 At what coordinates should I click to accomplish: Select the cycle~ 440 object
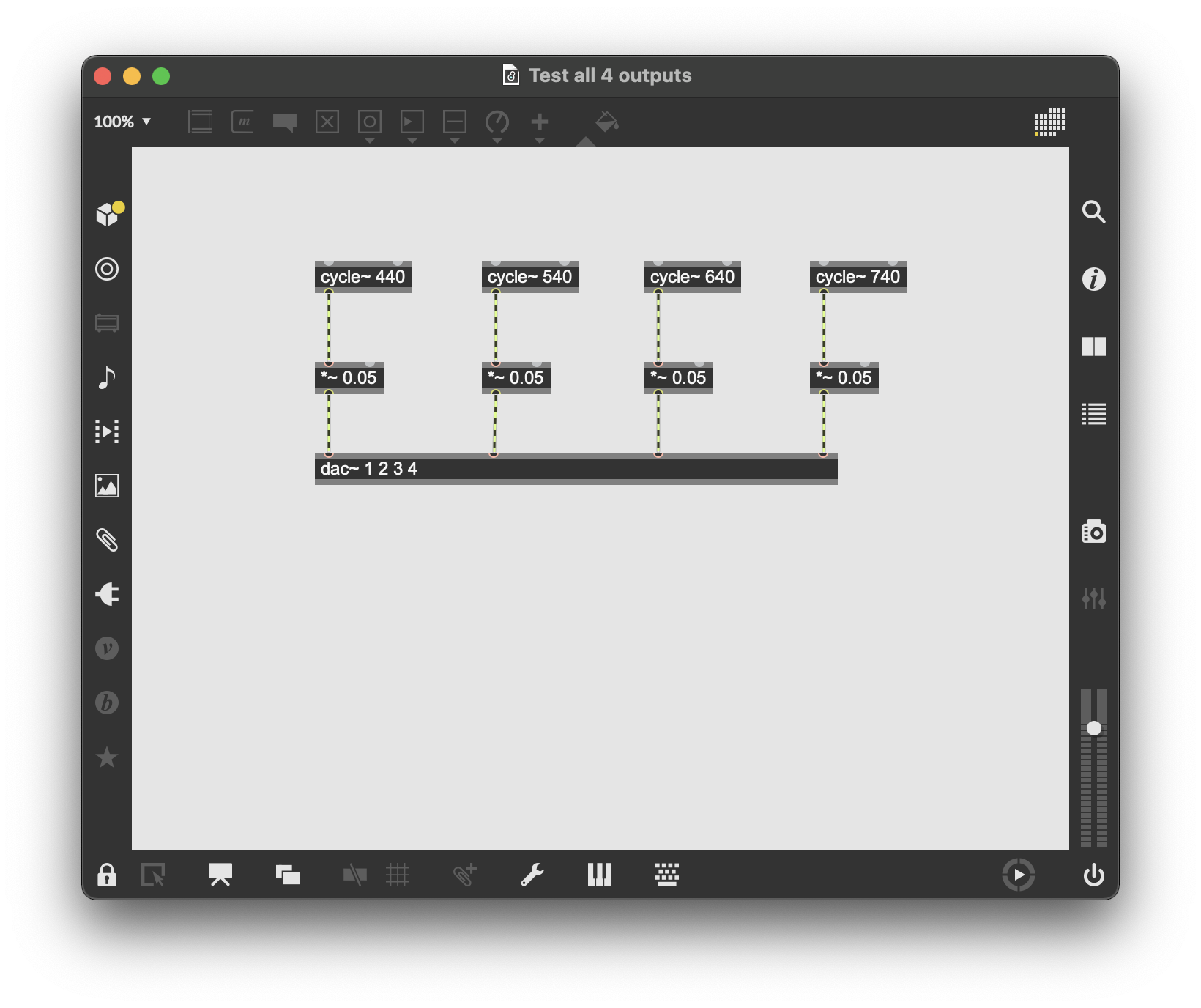(362, 277)
